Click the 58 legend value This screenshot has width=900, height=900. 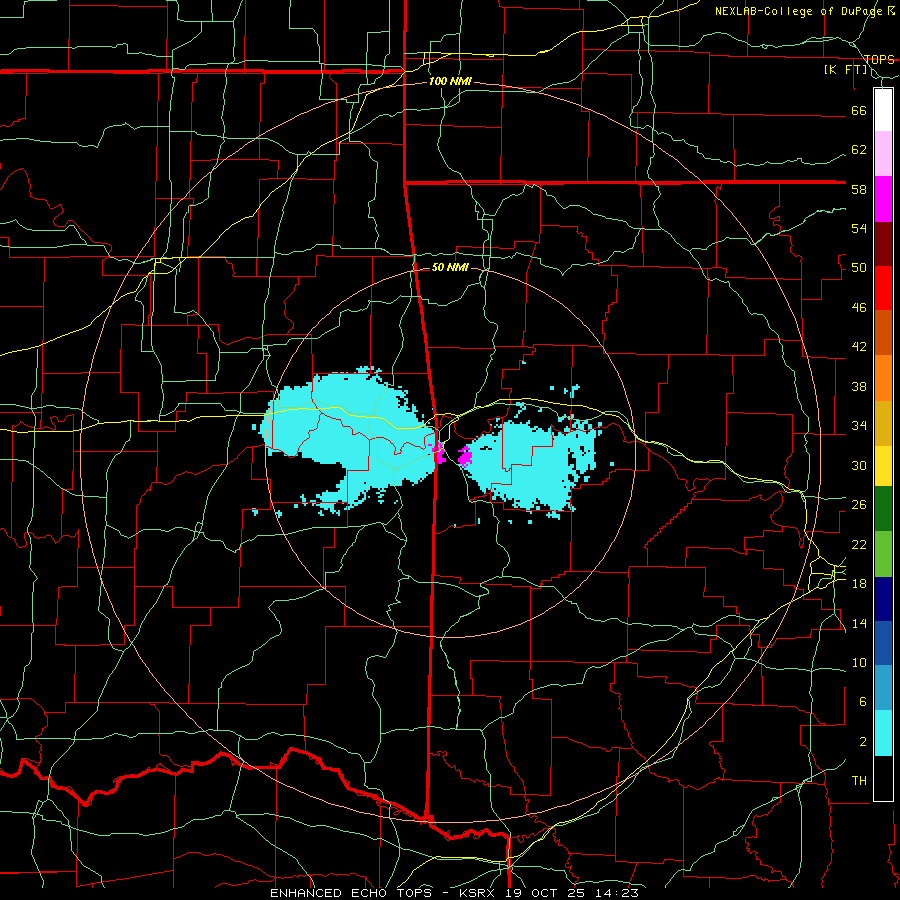859,189
